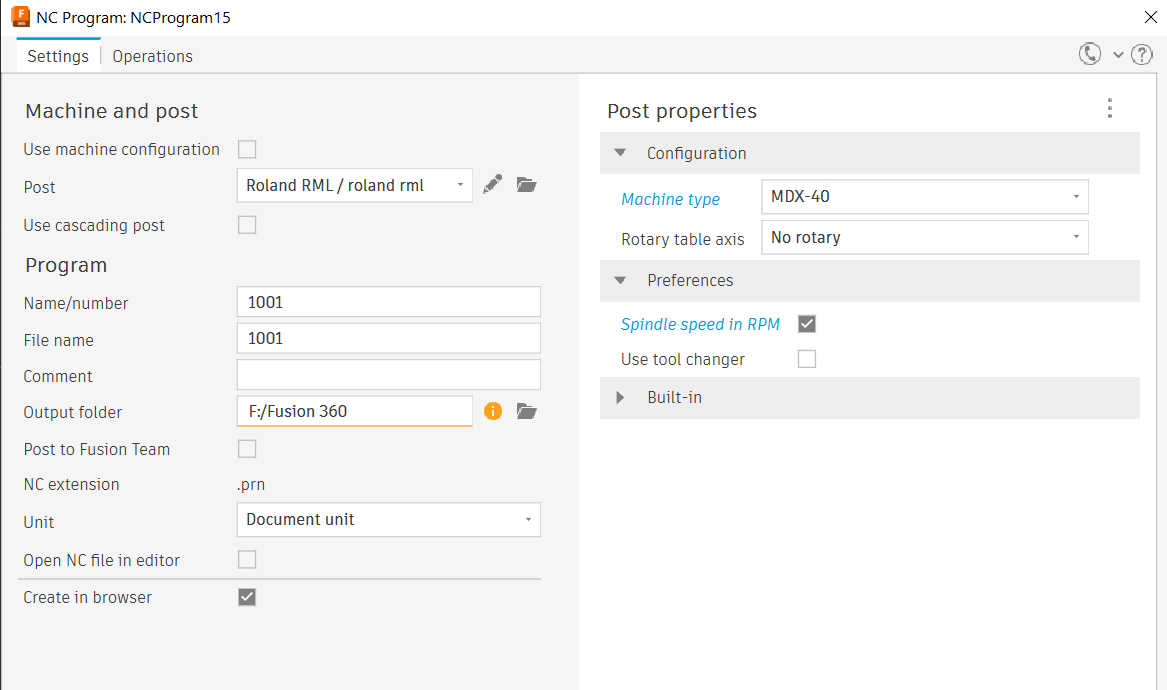Open the folder icon beside Post dropdown
Image resolution: width=1167 pixels, height=690 pixels.
527,184
